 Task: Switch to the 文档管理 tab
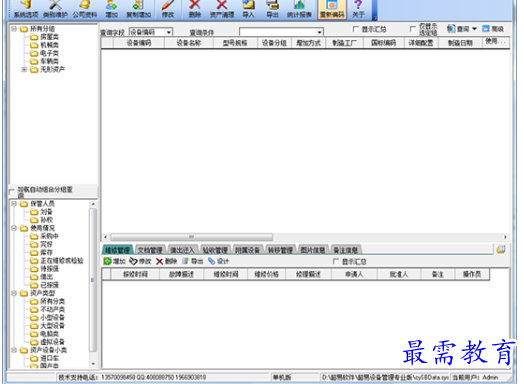pos(150,250)
